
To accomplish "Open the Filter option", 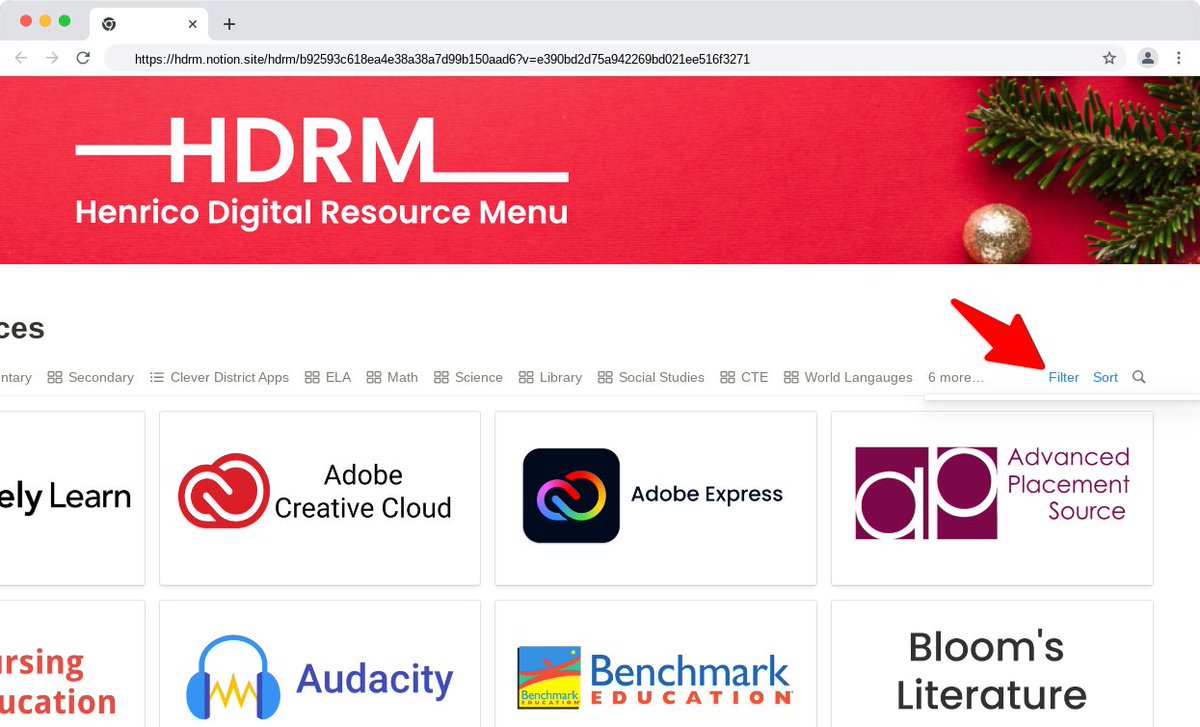I will 1064,377.
